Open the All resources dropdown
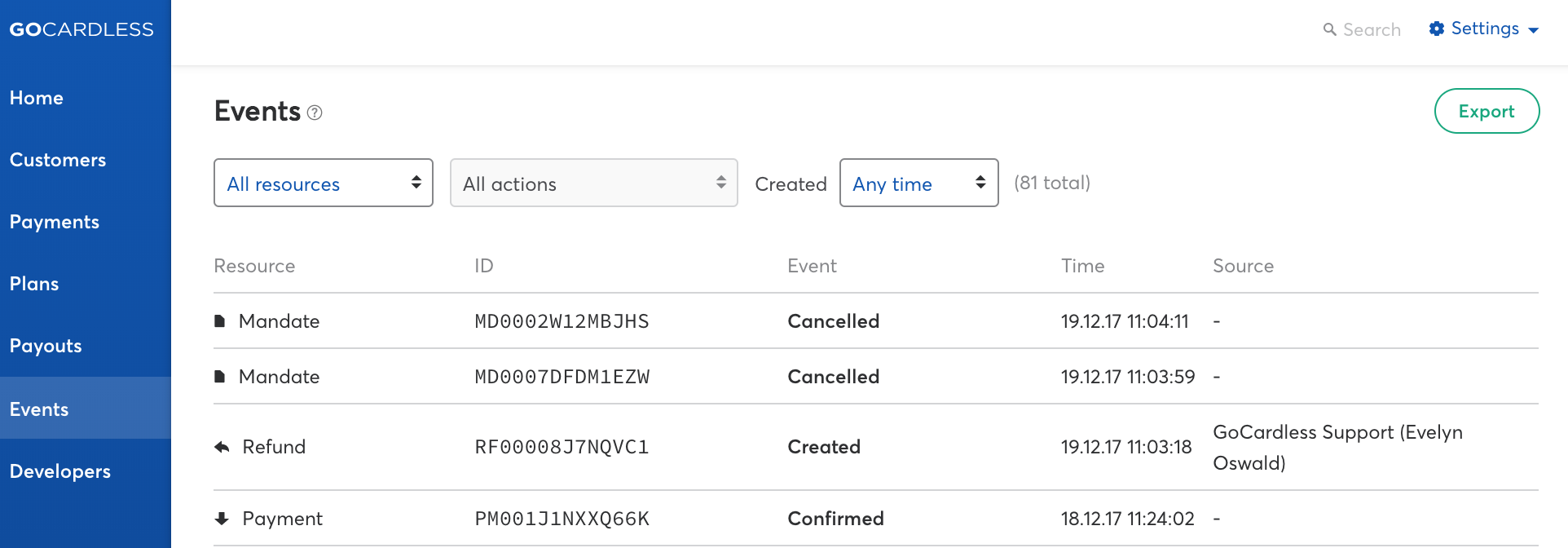This screenshot has width=1568, height=548. 324,183
